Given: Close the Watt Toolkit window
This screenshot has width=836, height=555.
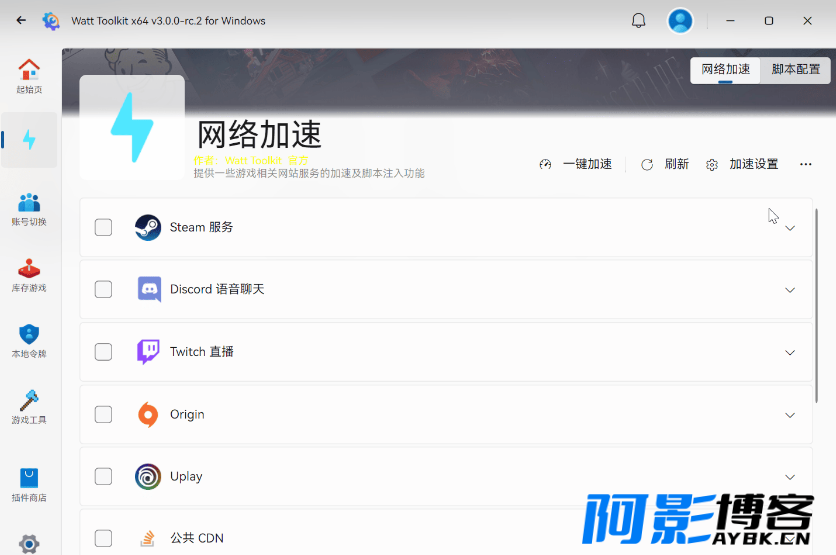Looking at the screenshot, I should coord(807,21).
